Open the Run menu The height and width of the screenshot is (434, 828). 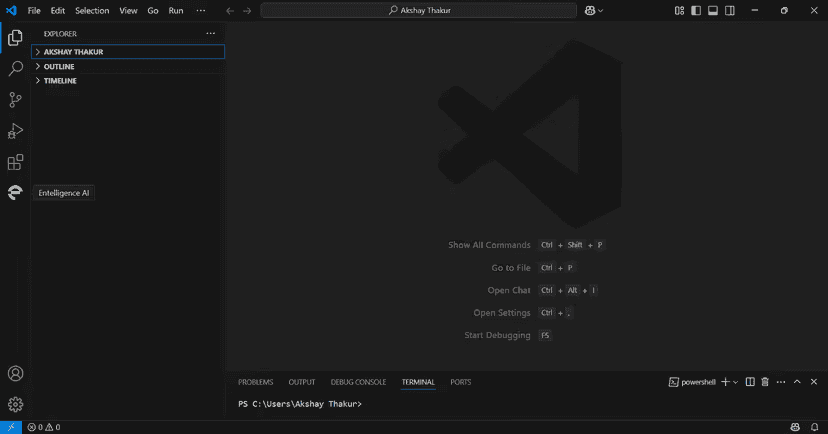[x=176, y=11]
